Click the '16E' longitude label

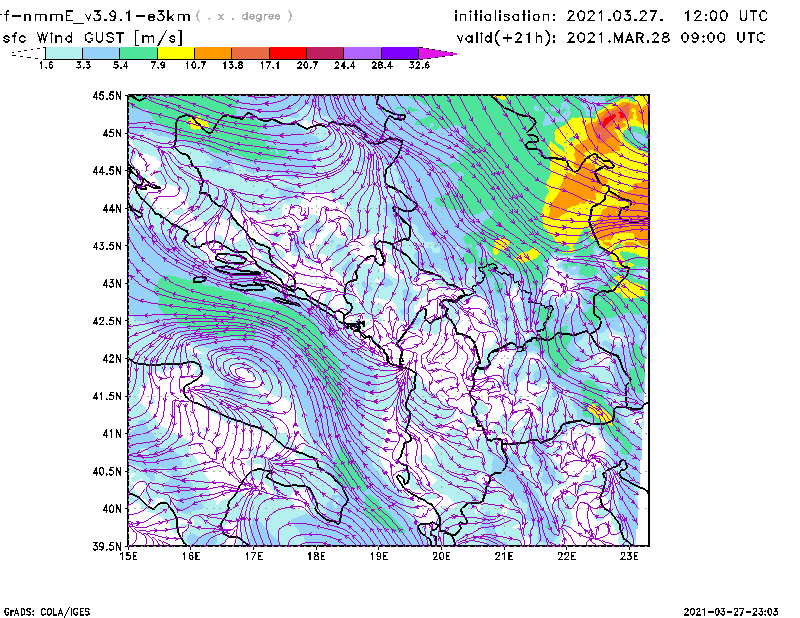pyautogui.click(x=191, y=556)
